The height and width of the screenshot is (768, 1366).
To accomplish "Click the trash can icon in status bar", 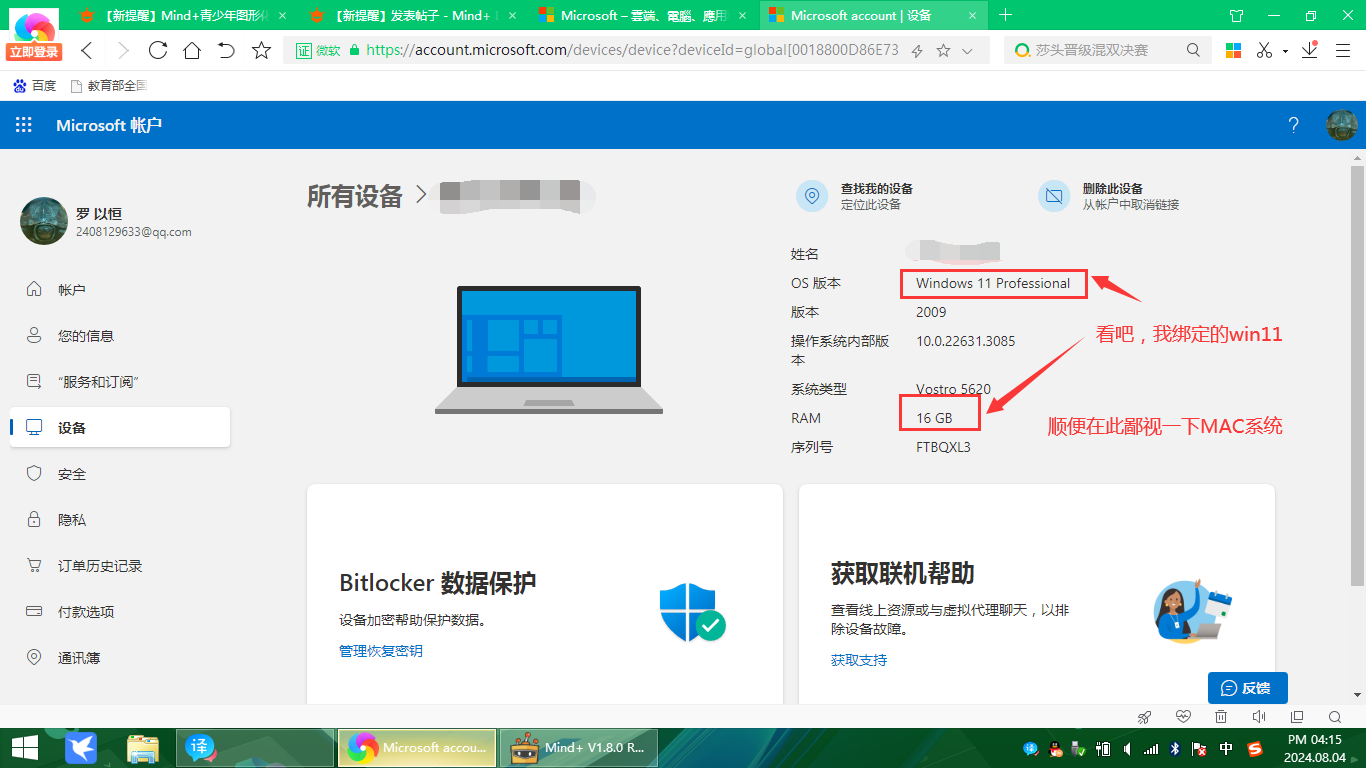I will [x=1221, y=717].
